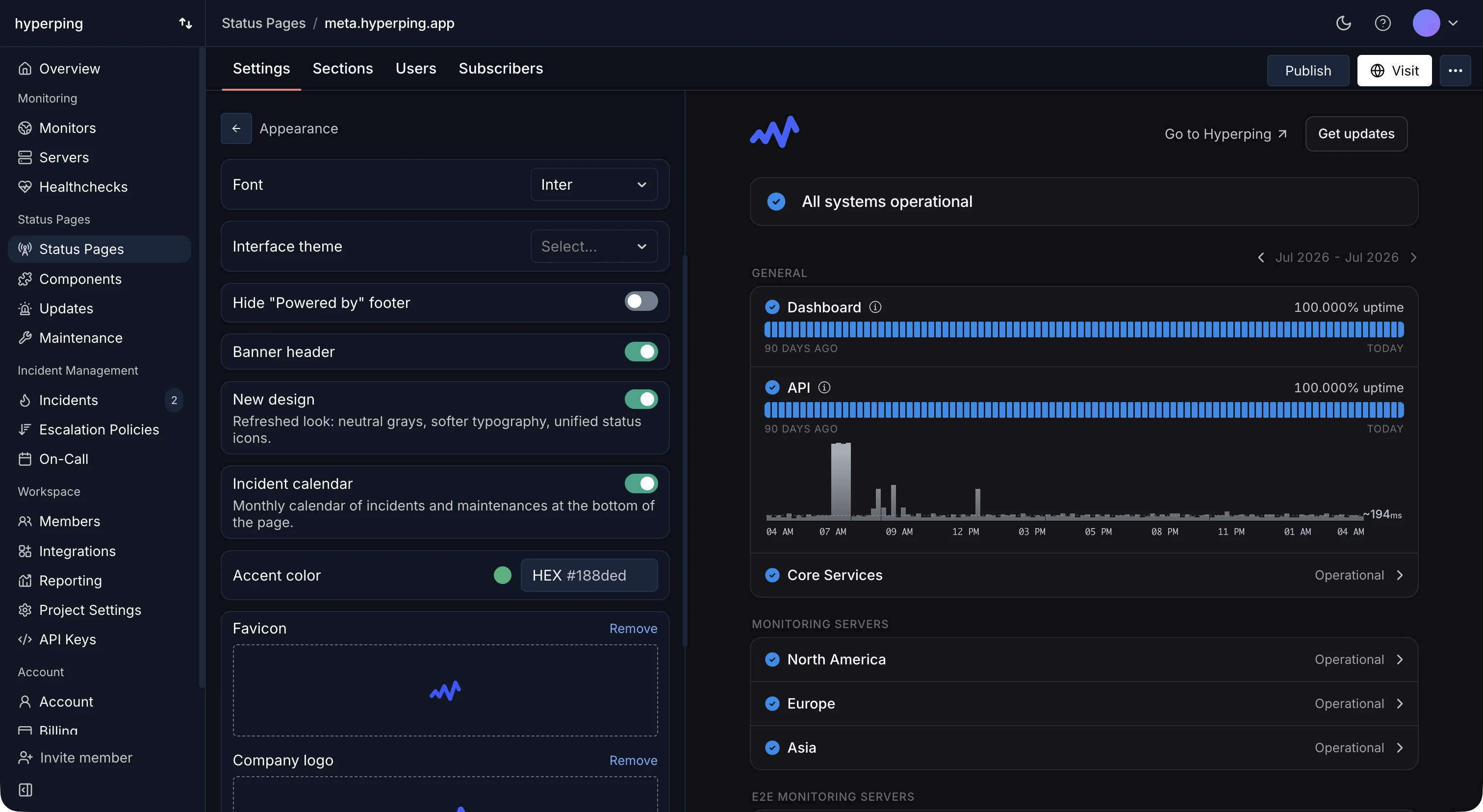Open Healthchecks via the heart pulse icon
This screenshot has height=812, width=1483.
[25, 186]
